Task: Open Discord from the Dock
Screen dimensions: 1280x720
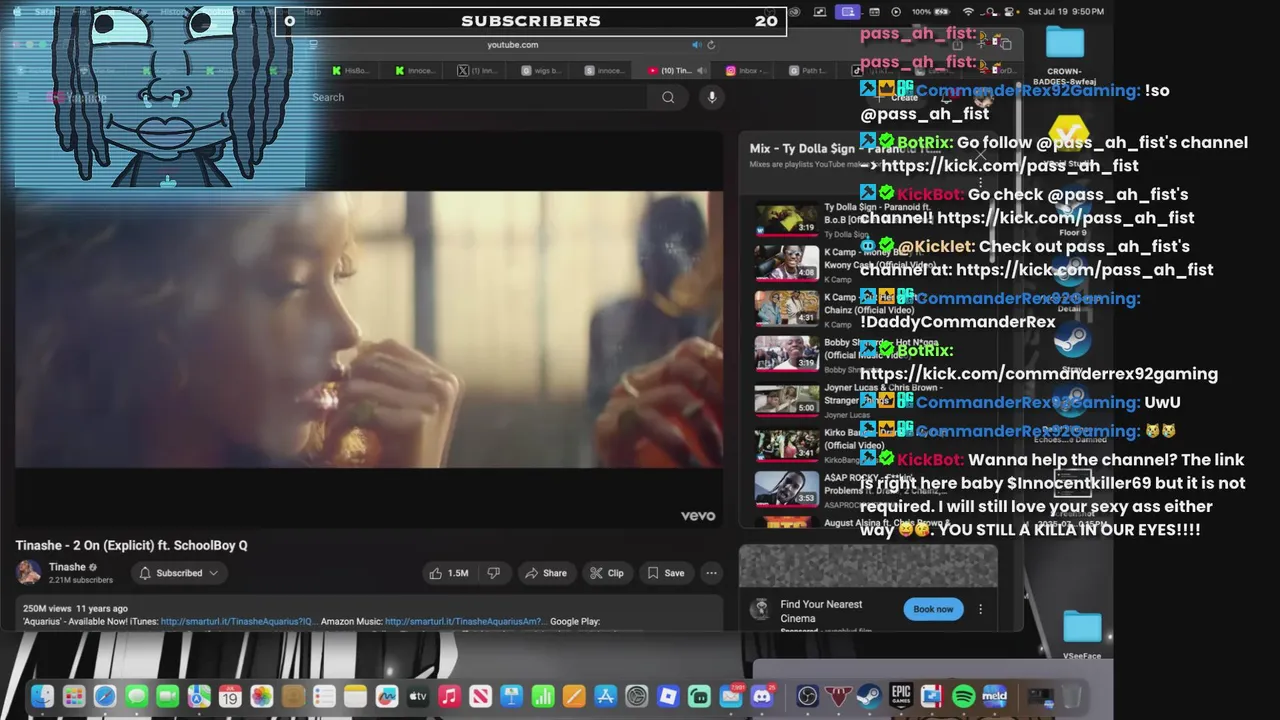Action: (762, 696)
